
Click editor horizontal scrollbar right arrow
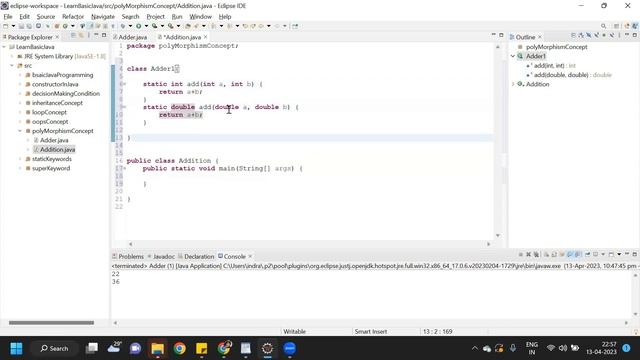coord(489,244)
